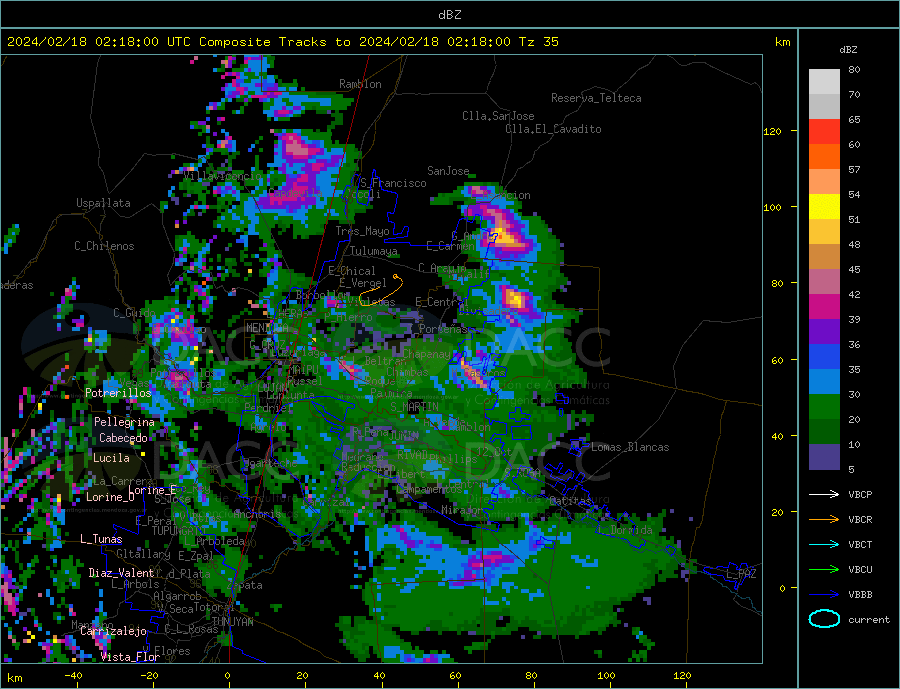The height and width of the screenshot is (689, 900).
Task: Select the orange 60 dBZ color swatch
Action: [x=824, y=157]
